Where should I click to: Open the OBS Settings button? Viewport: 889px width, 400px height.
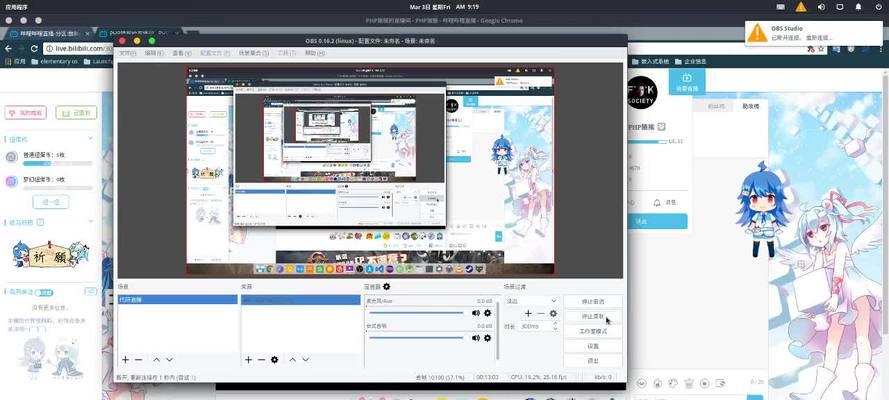click(x=593, y=346)
